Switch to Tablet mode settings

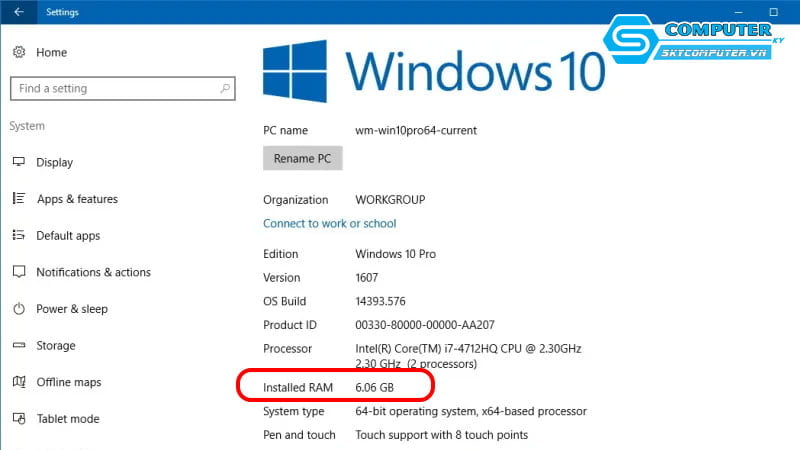[x=68, y=419]
